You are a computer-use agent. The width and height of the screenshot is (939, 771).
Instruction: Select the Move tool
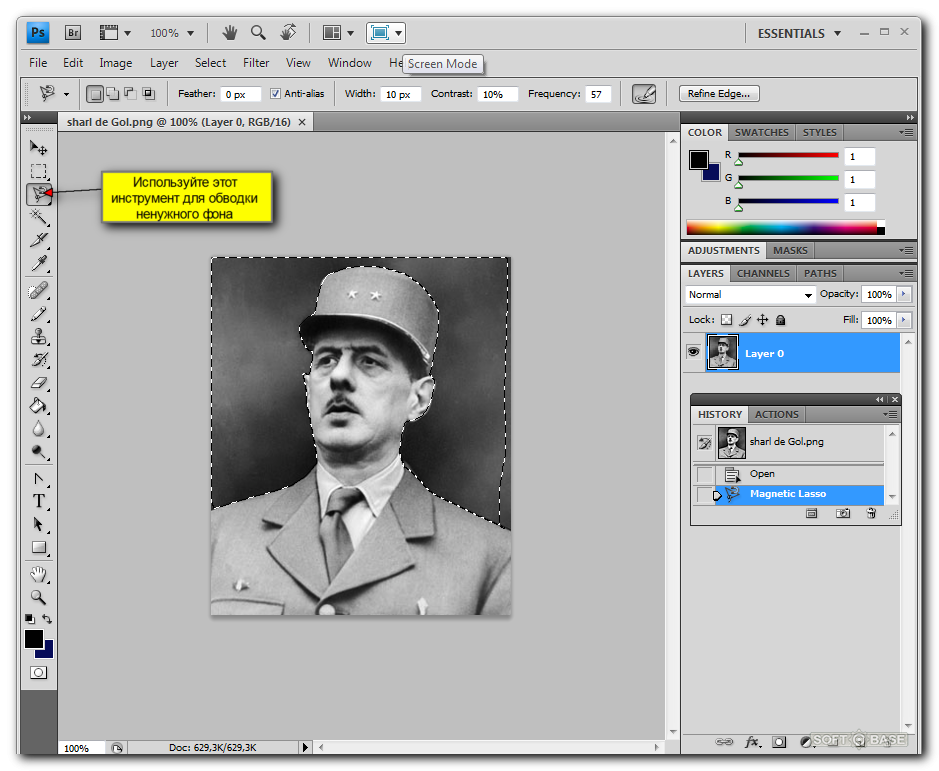[x=38, y=147]
